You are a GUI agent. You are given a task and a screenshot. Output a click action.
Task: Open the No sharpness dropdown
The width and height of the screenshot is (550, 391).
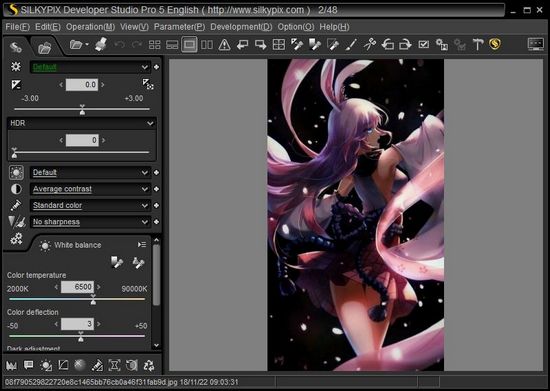coord(90,222)
